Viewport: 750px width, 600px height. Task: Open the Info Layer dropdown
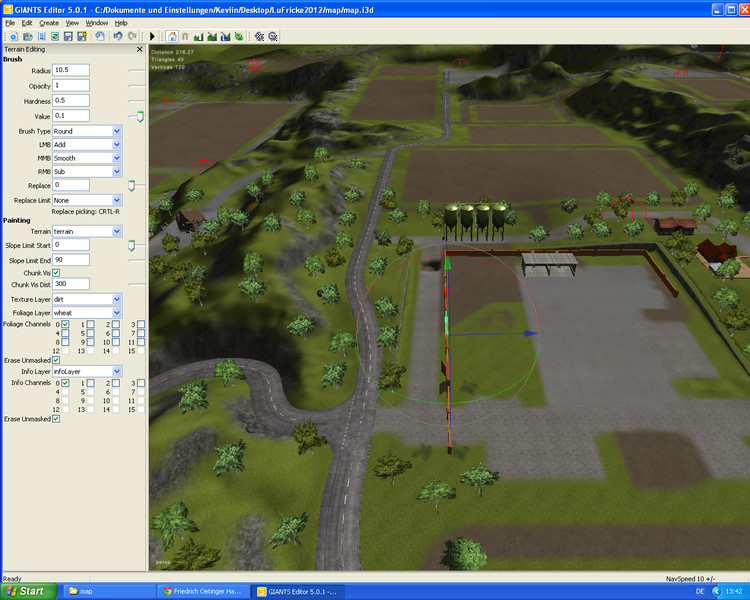pyautogui.click(x=87, y=371)
